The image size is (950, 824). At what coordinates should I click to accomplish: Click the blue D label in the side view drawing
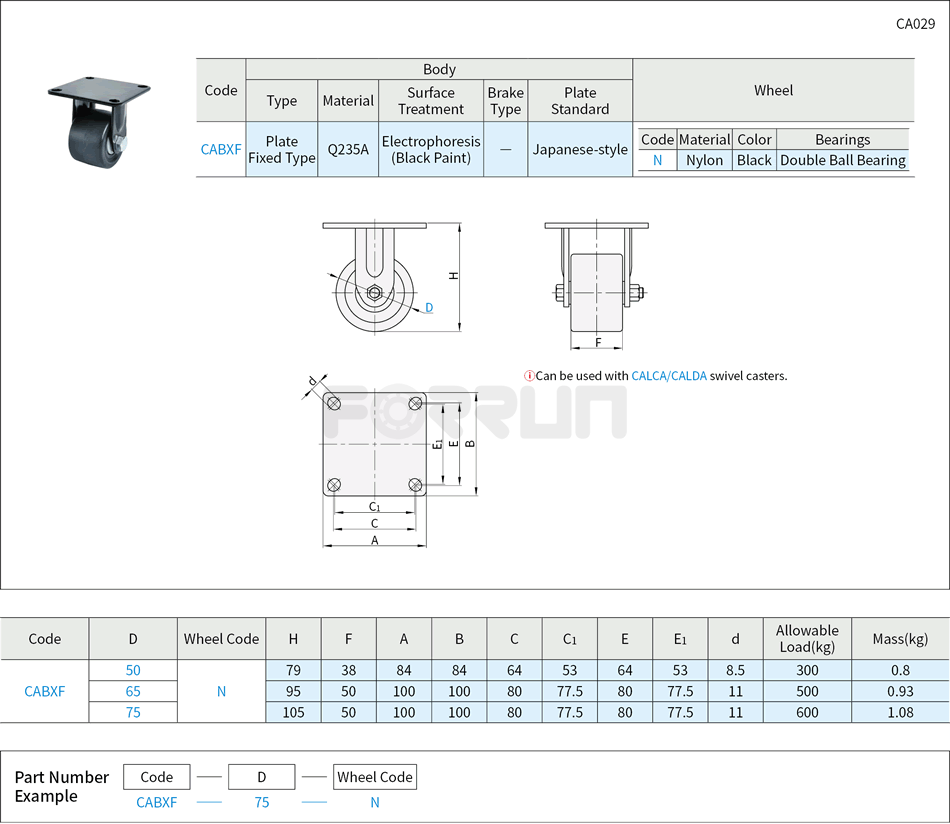(429, 308)
